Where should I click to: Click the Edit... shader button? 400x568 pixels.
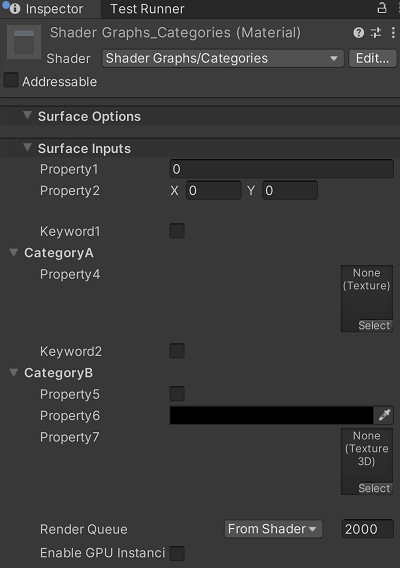372,58
